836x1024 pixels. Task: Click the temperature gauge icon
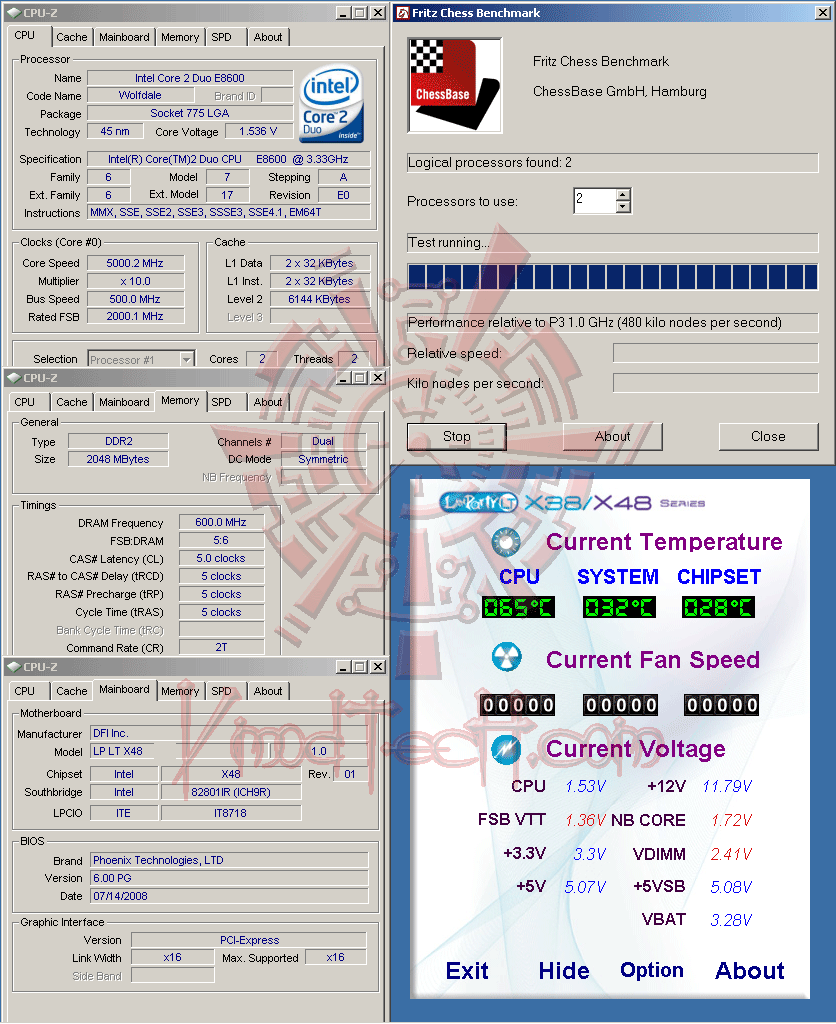(506, 541)
